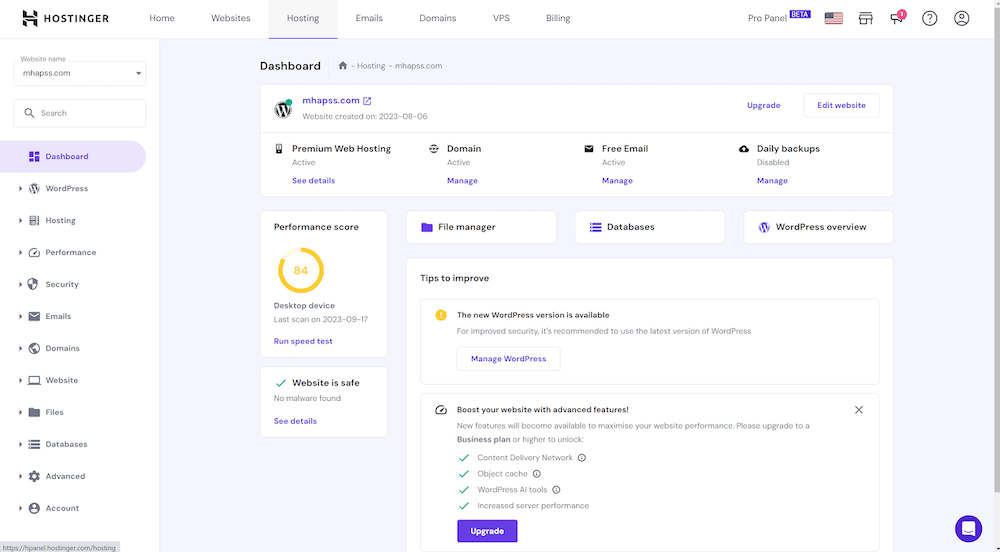Click the File manager folder icon

pyautogui.click(x=427, y=227)
